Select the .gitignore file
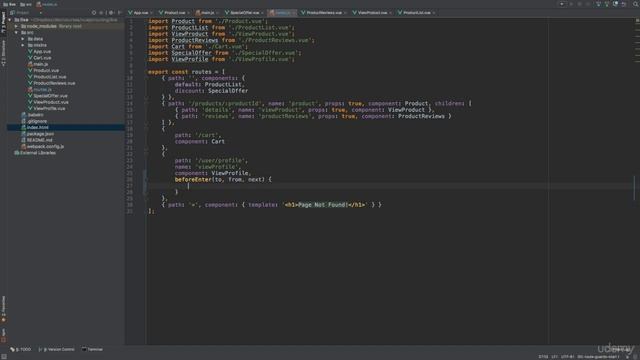Image resolution: width=640 pixels, height=360 pixels. pyautogui.click(x=34, y=121)
